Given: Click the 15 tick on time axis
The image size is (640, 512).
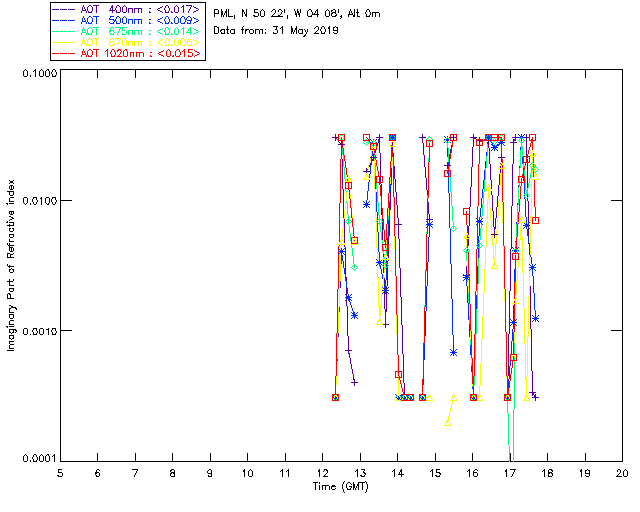Looking at the screenshot, I should (x=435, y=472).
